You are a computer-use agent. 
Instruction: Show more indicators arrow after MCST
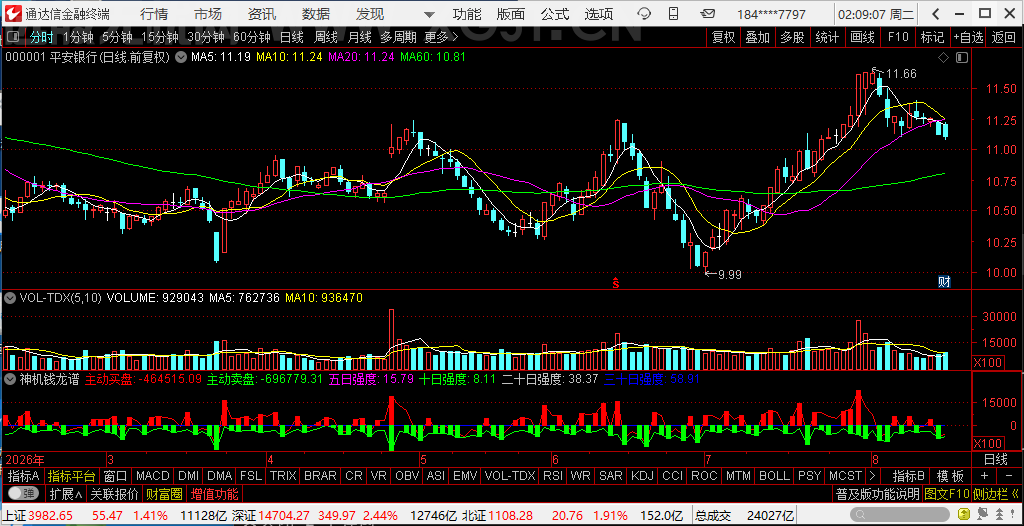point(872,476)
